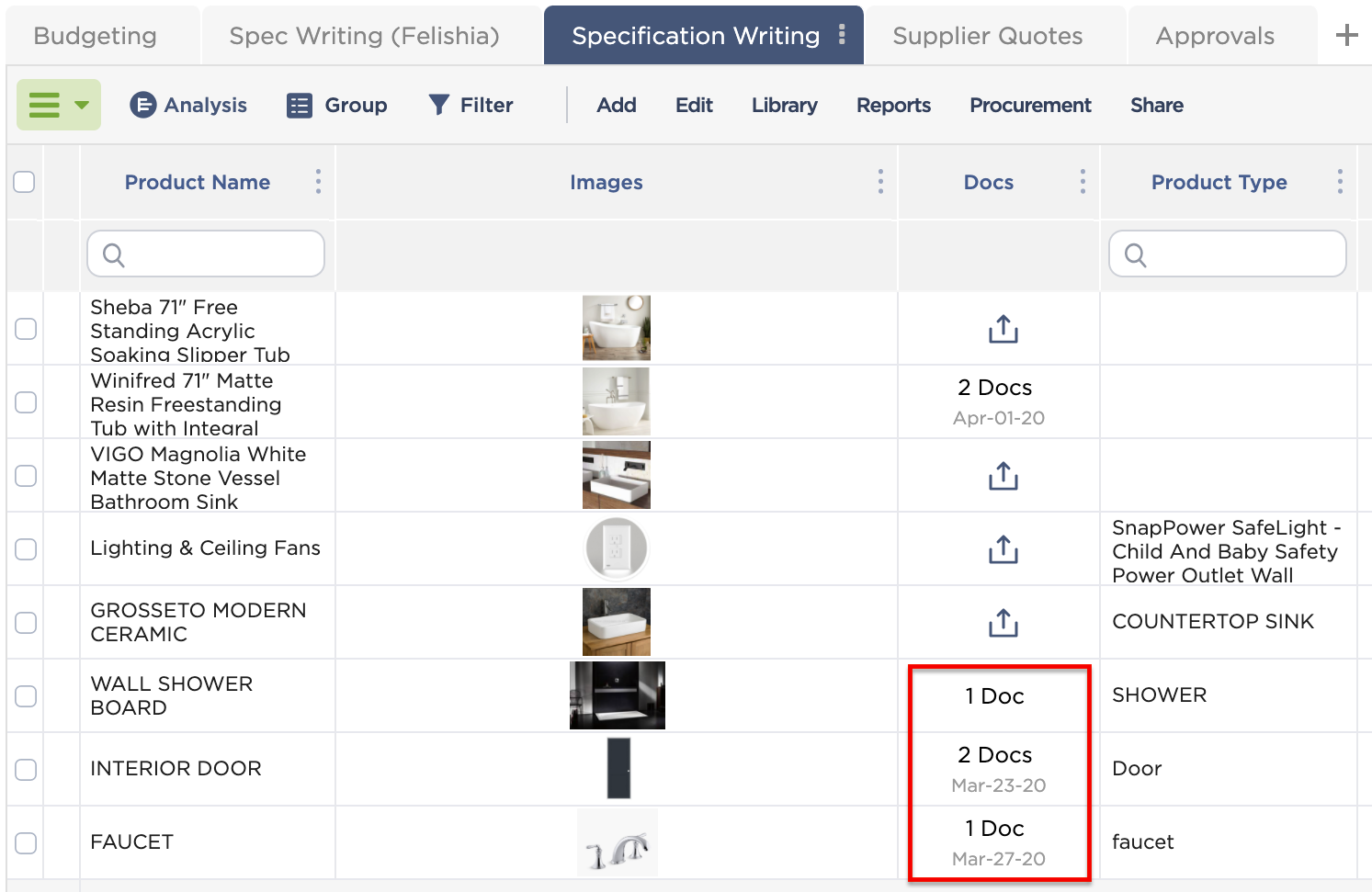Screen dimensions: 1372x892
Task: Click the Analysis icon in toolbar
Action: pyautogui.click(x=142, y=105)
